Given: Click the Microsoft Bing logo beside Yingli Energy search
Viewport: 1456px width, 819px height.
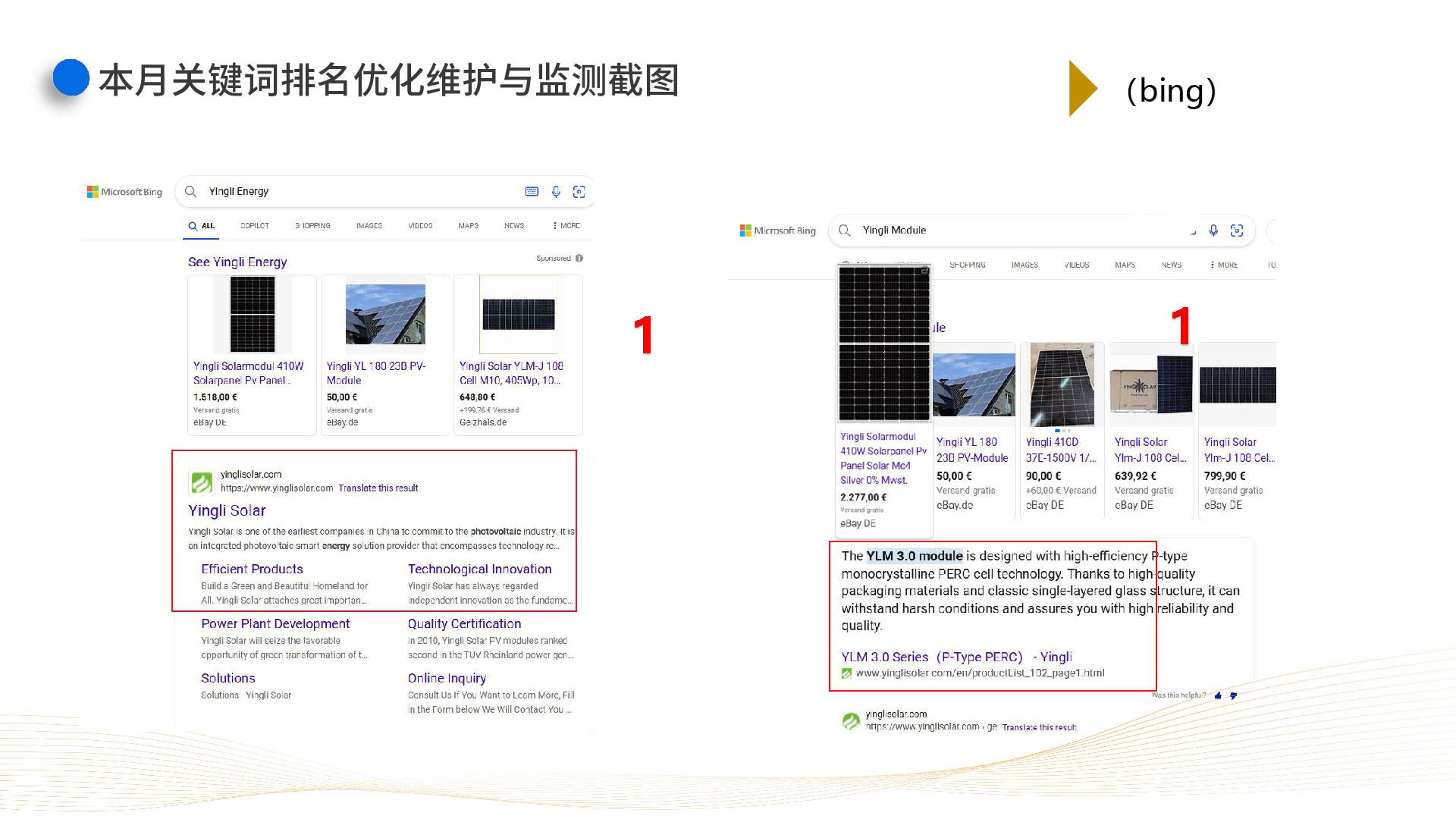Looking at the screenshot, I should (x=124, y=192).
